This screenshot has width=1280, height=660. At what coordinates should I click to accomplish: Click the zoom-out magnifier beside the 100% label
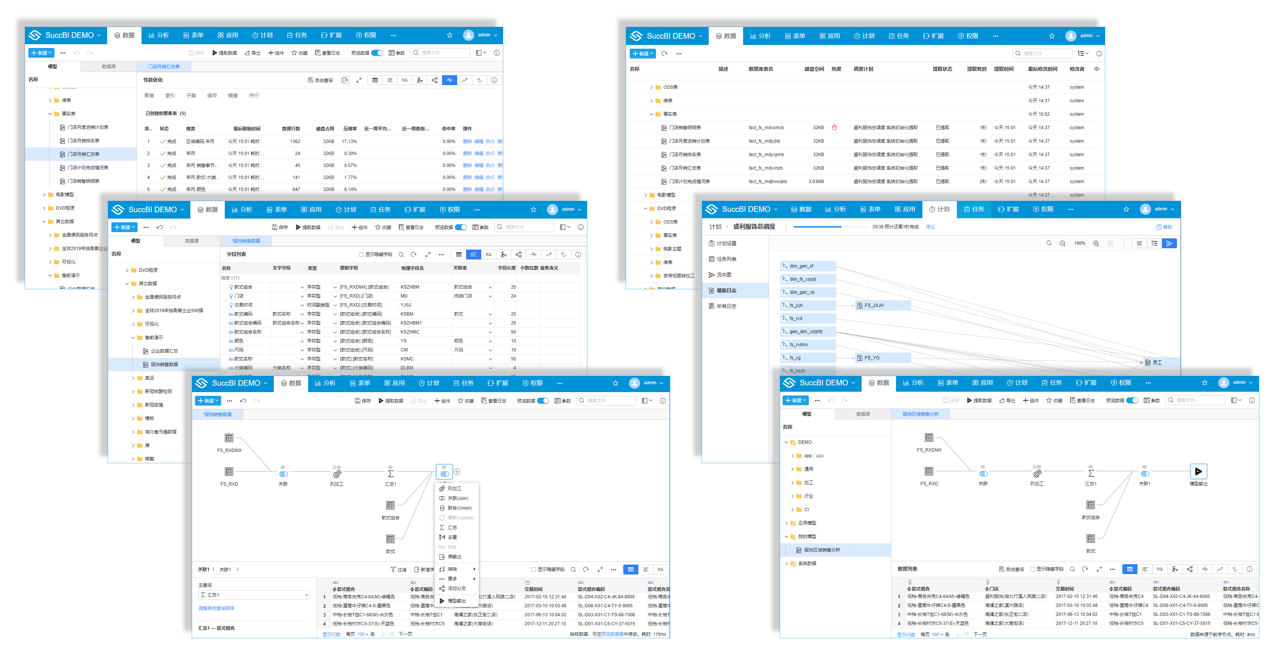(x=1062, y=243)
